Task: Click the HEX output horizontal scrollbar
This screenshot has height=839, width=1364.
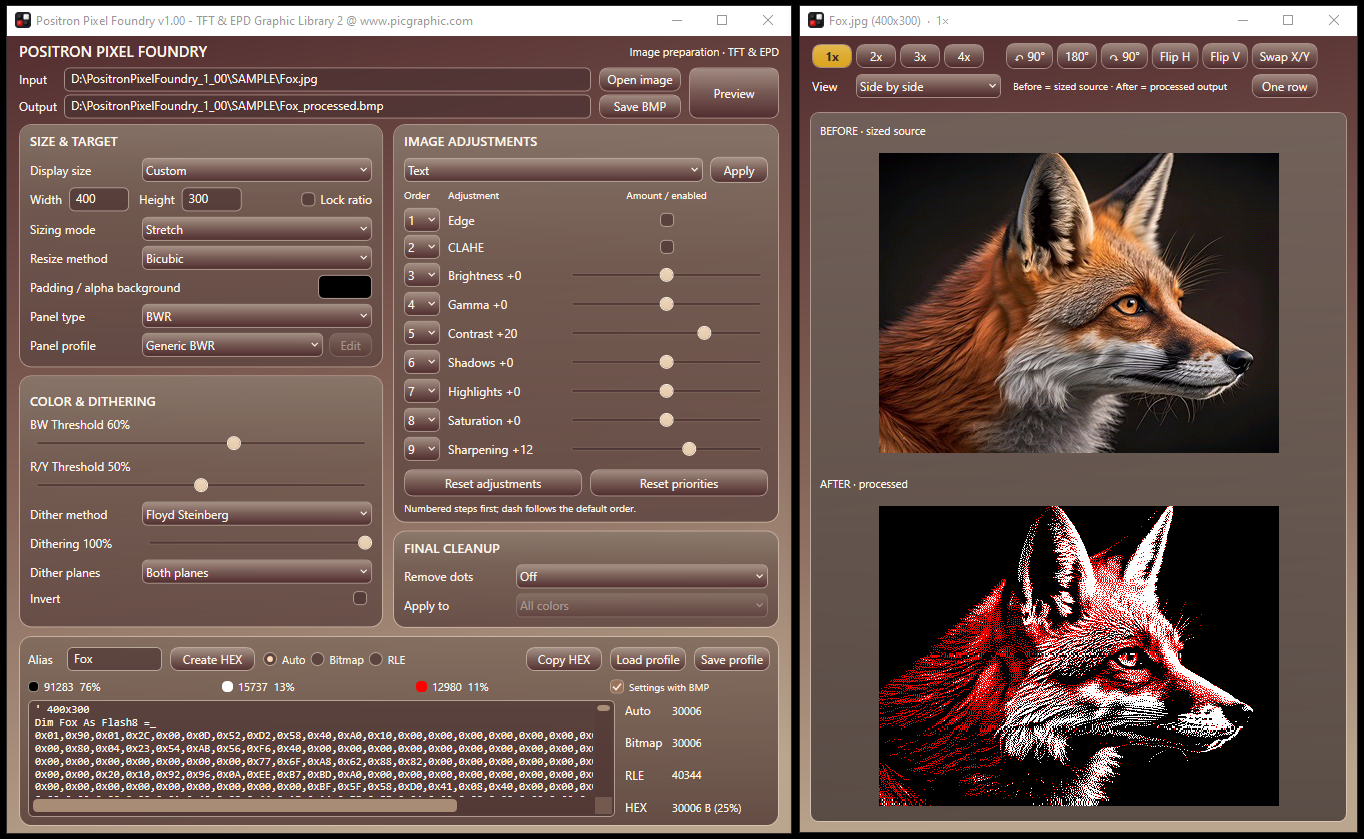Action: pos(245,805)
